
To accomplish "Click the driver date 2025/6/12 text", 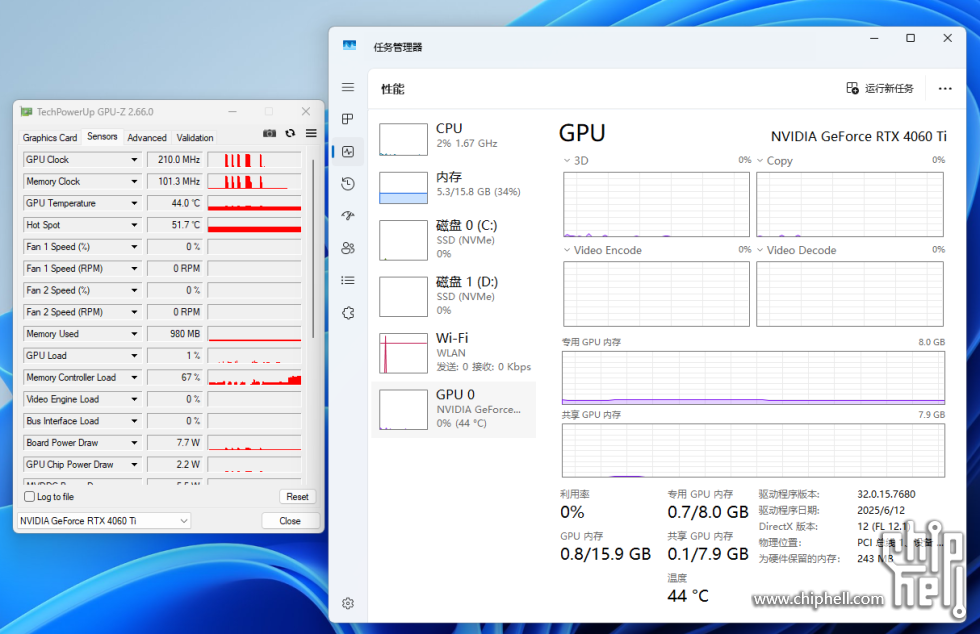I will point(881,510).
